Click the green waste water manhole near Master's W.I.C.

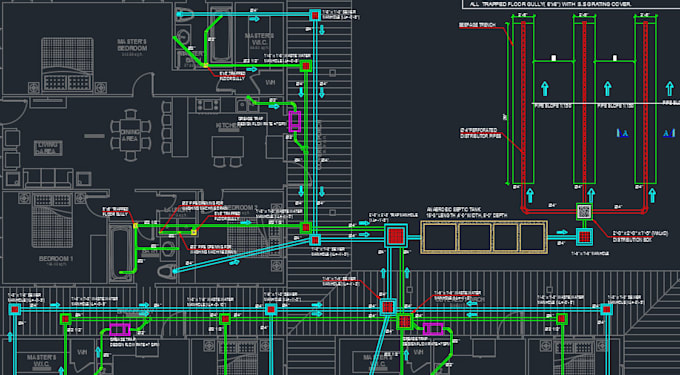(306, 66)
